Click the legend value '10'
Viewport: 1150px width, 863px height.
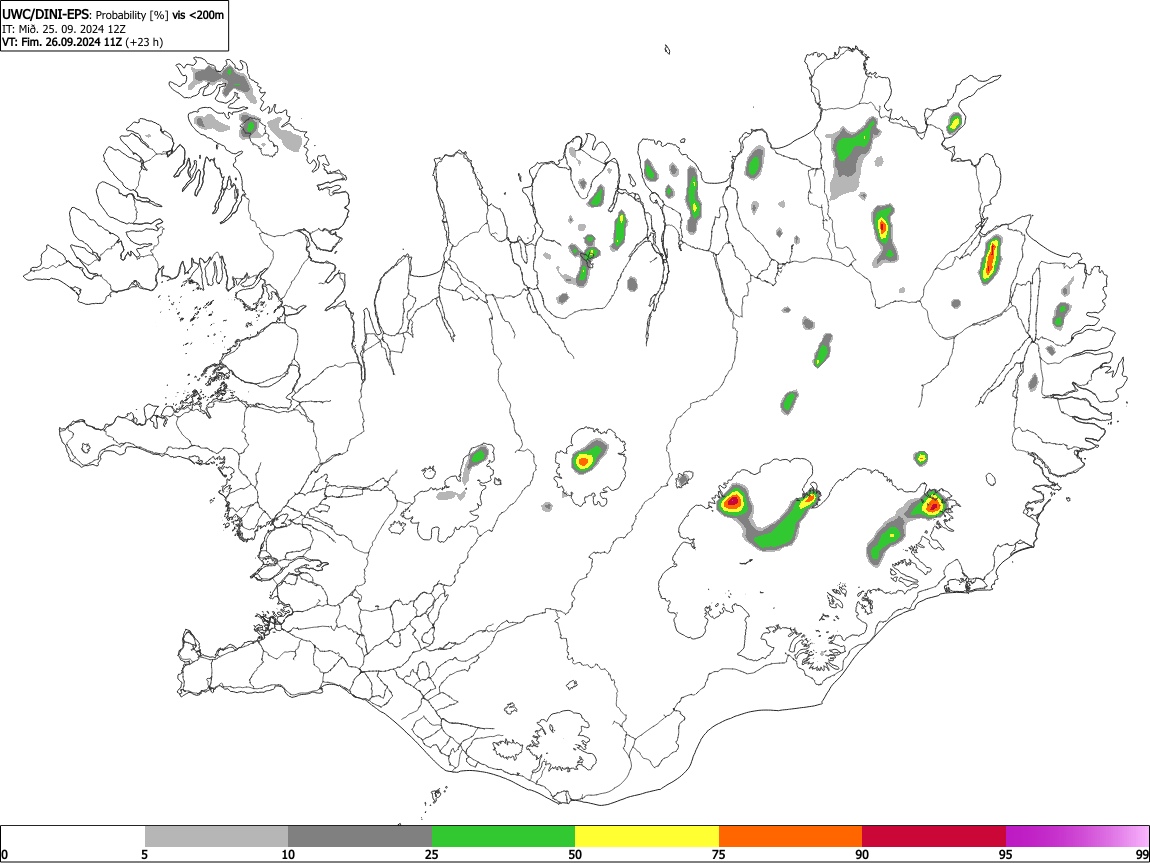[288, 854]
